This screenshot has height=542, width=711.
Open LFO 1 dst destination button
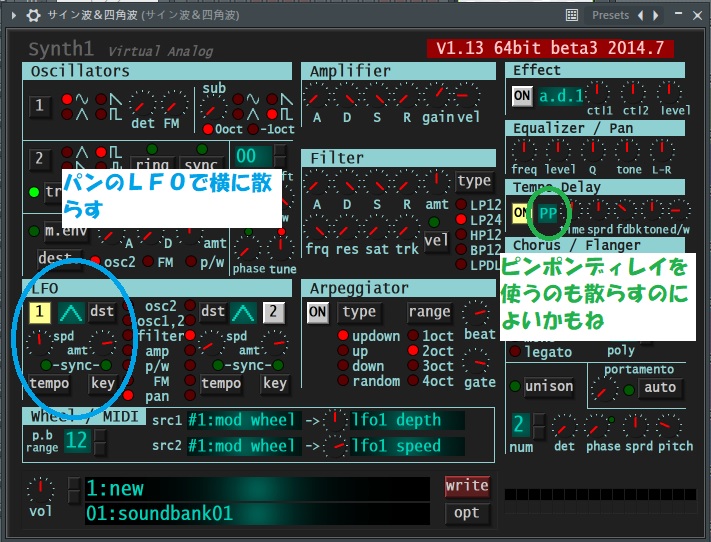coord(102,312)
